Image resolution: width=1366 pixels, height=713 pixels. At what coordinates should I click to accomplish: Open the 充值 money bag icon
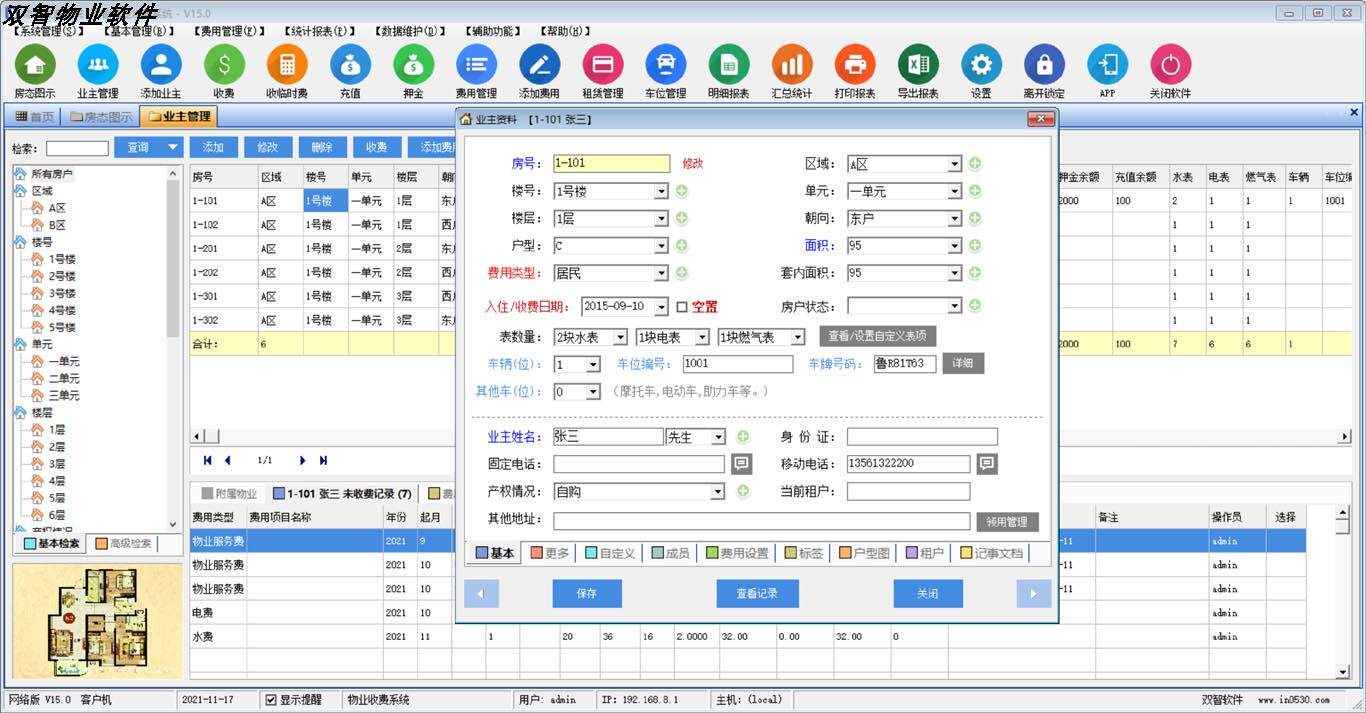coord(350,65)
